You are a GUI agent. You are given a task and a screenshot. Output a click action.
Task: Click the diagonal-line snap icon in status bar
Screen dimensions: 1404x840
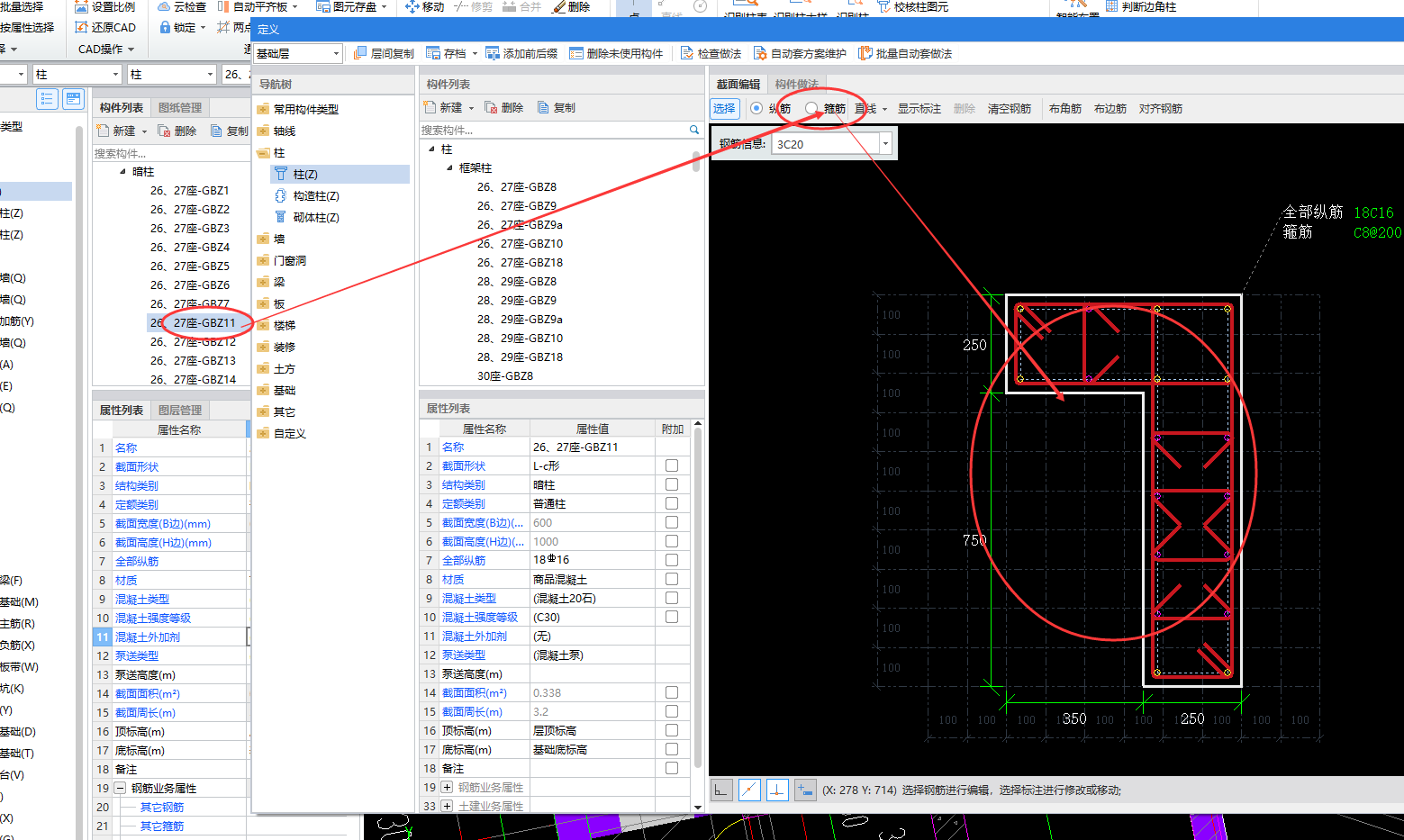pos(749,790)
